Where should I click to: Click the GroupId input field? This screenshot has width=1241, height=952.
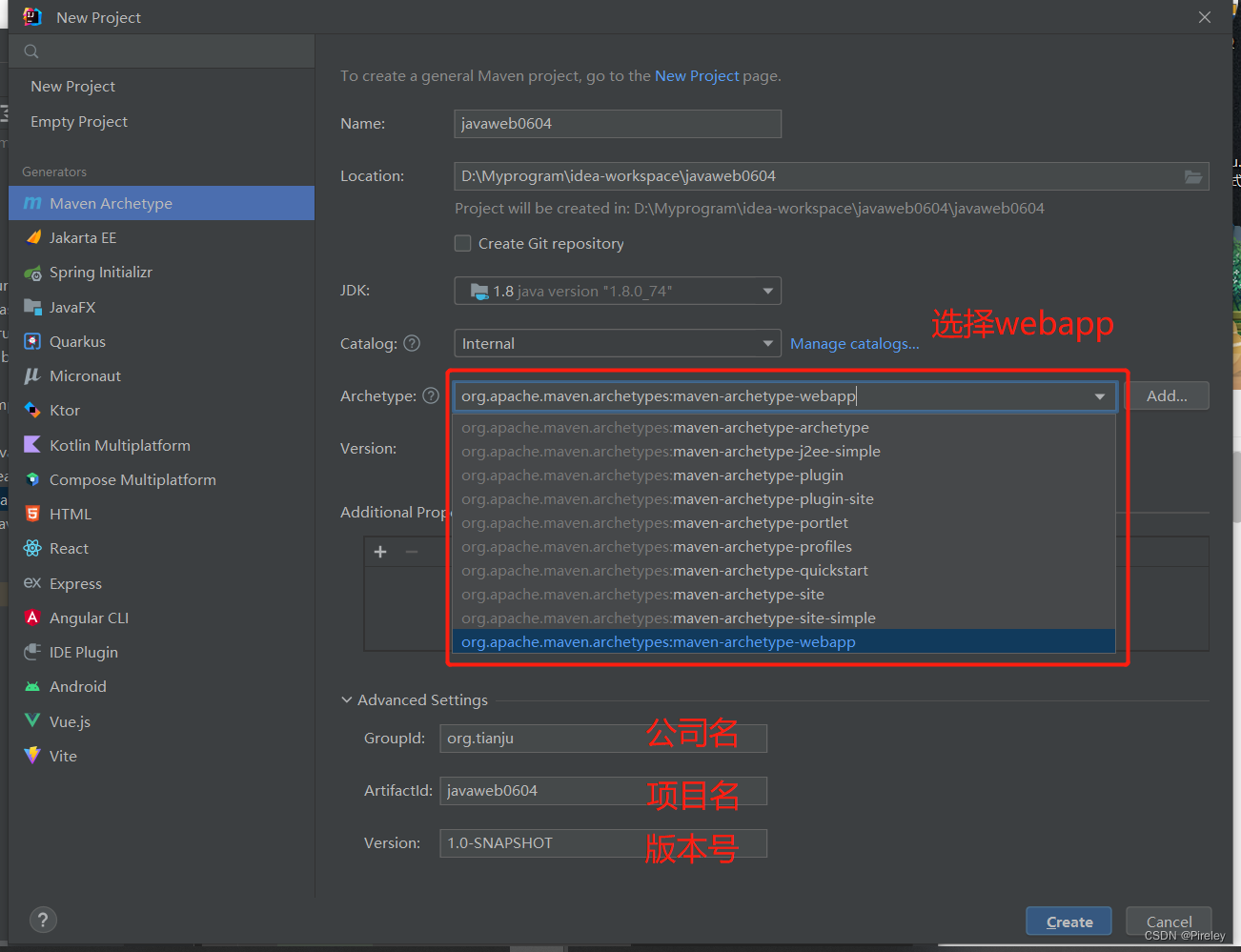tap(603, 738)
